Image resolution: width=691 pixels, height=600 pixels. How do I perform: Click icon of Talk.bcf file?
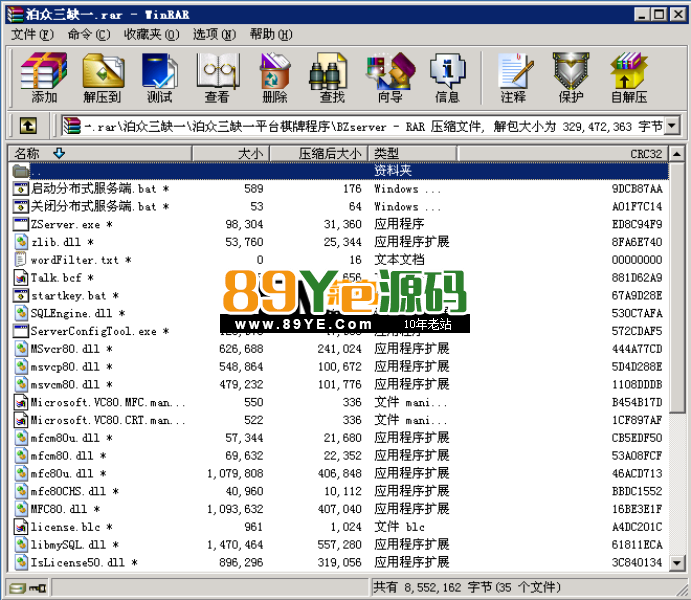21,278
